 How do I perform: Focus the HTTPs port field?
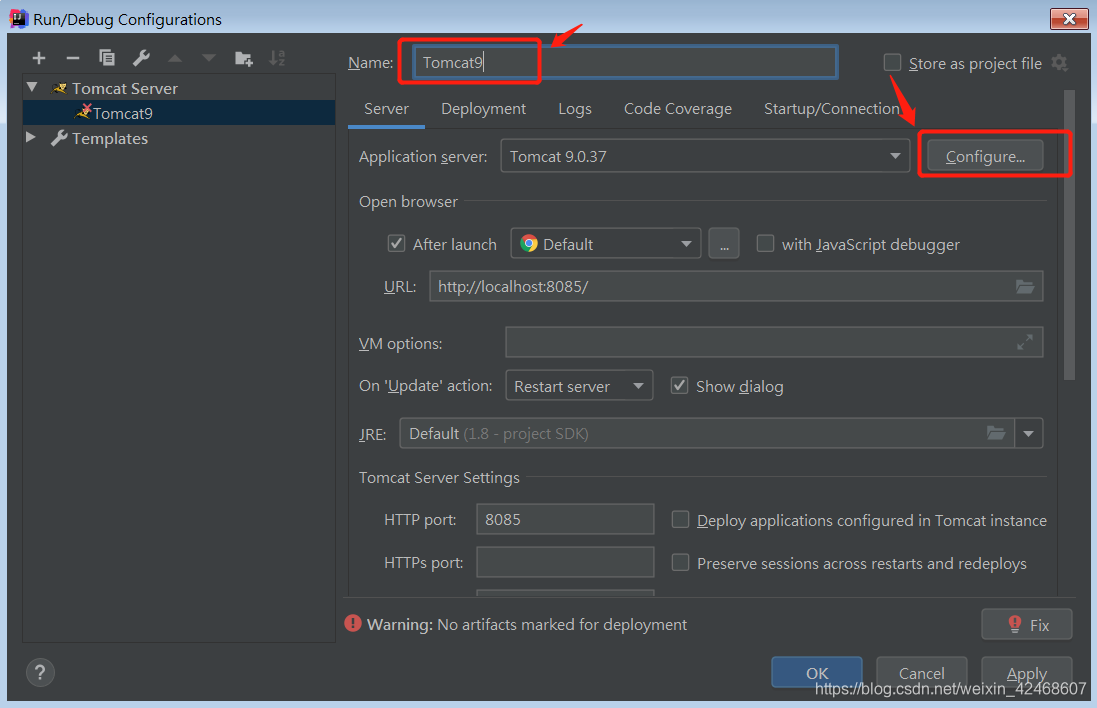[565, 562]
